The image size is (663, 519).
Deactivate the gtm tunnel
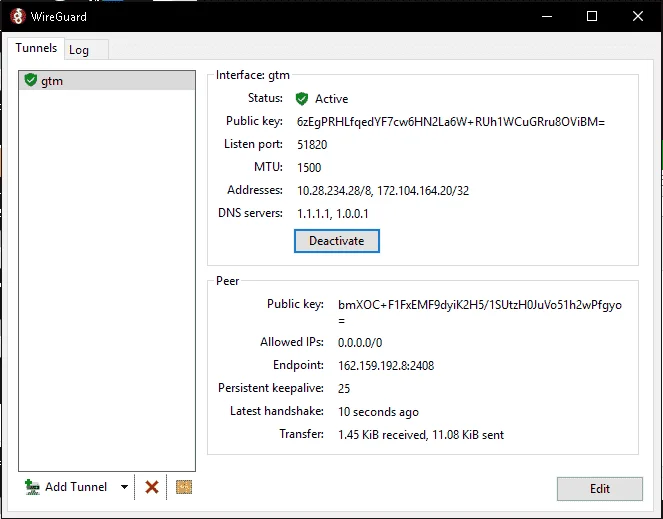coord(337,241)
